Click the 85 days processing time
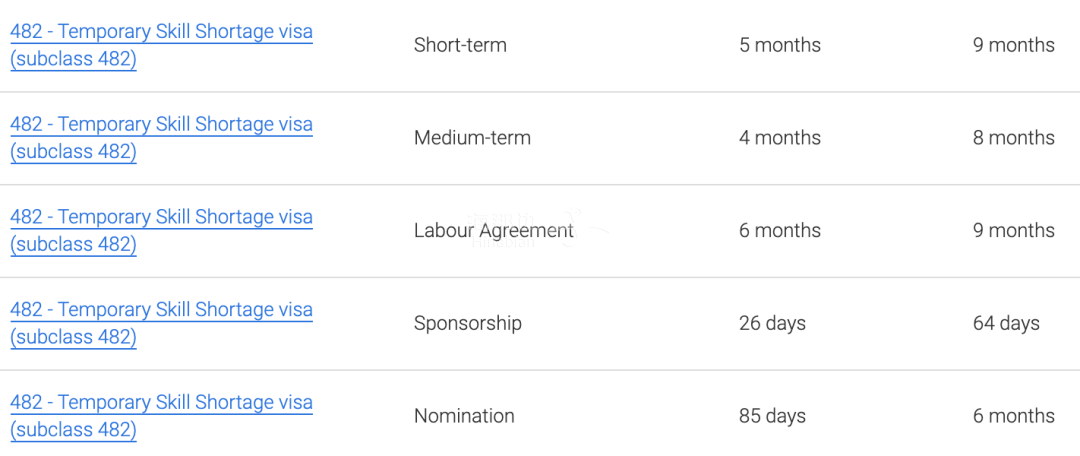1080x456 pixels. (x=772, y=416)
